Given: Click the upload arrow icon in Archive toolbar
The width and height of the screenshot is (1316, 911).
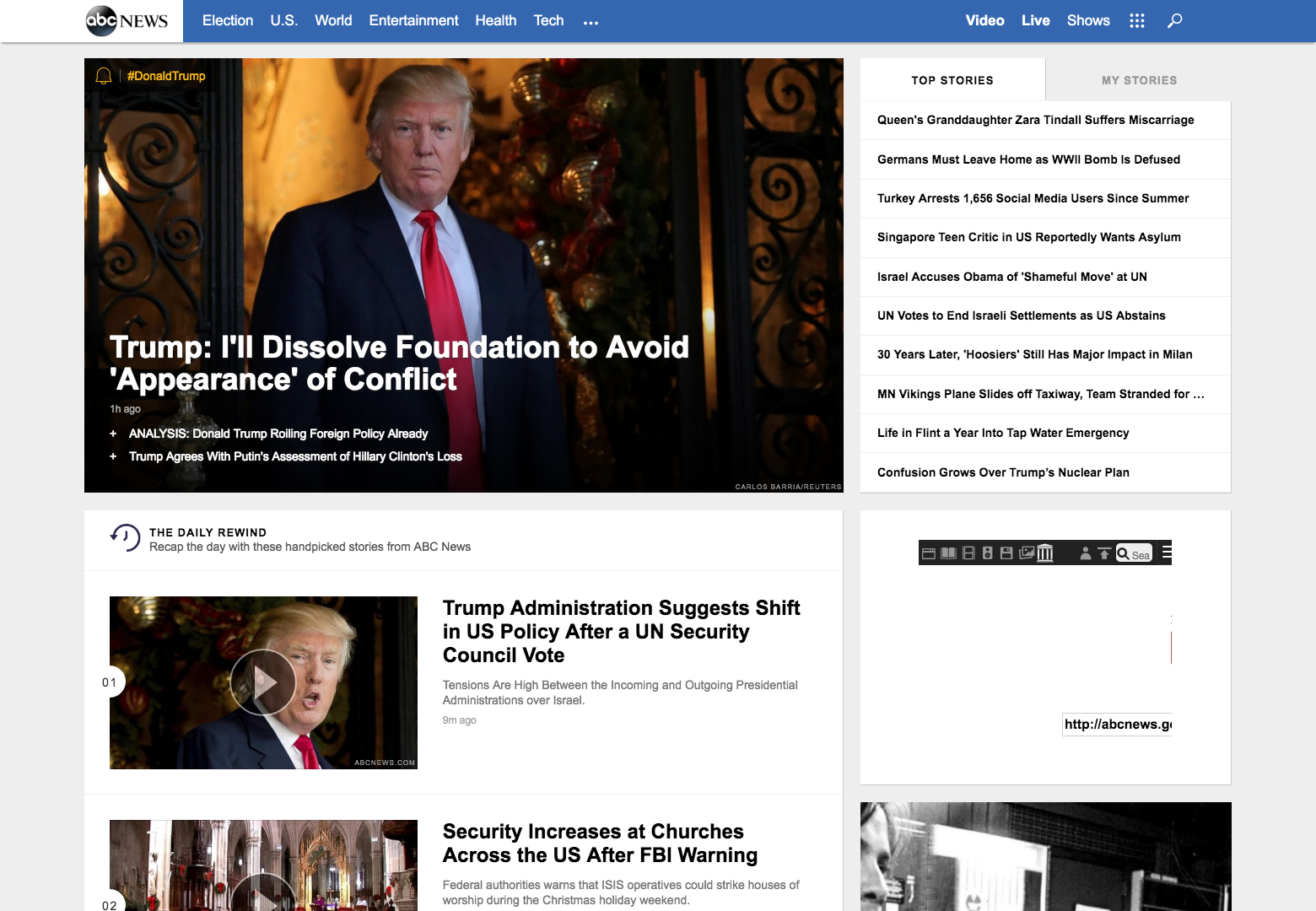Looking at the screenshot, I should pos(1104,553).
